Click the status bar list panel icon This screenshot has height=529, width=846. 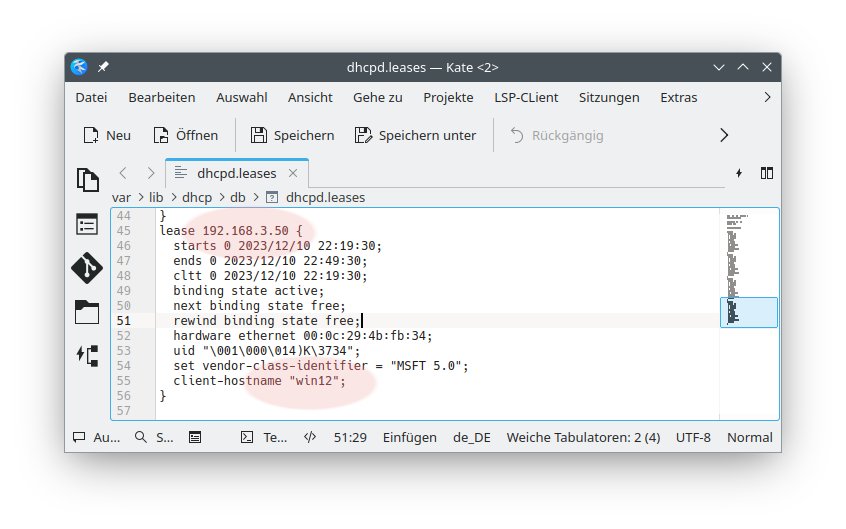point(195,437)
